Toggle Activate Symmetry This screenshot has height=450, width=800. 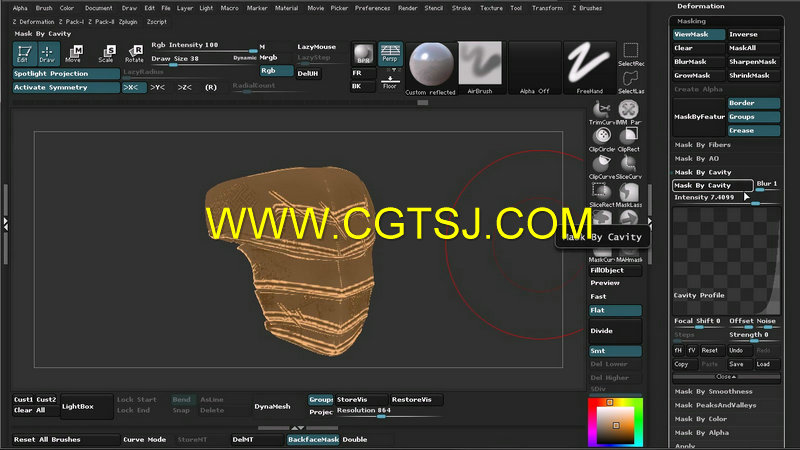coord(66,87)
